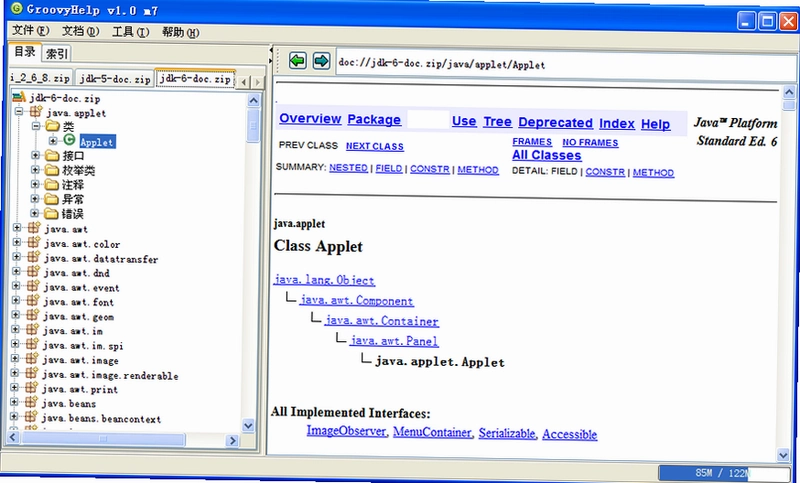
Task: Select the Applet class icon in tree
Action: click(69, 140)
